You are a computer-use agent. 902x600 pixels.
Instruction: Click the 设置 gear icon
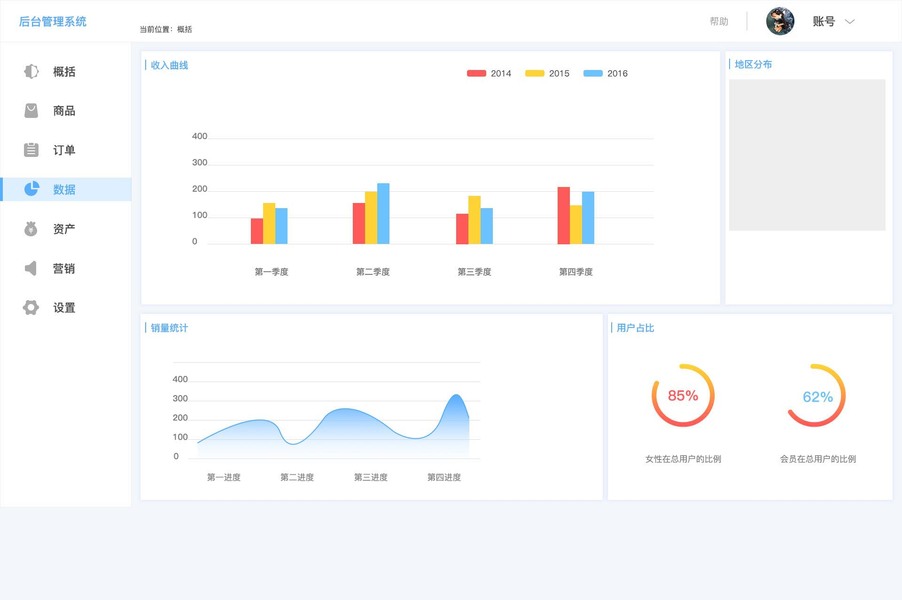click(31, 307)
